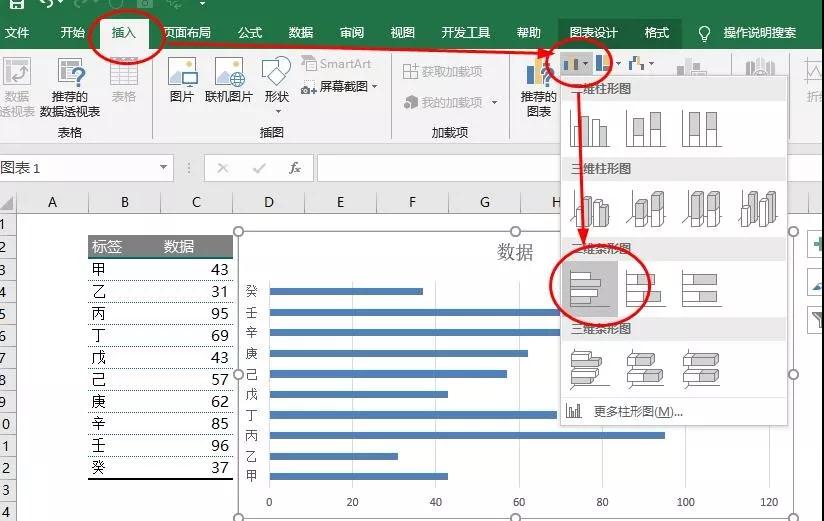This screenshot has width=824, height=521.
Task: Click the 丁 label cell
Action: (124, 336)
